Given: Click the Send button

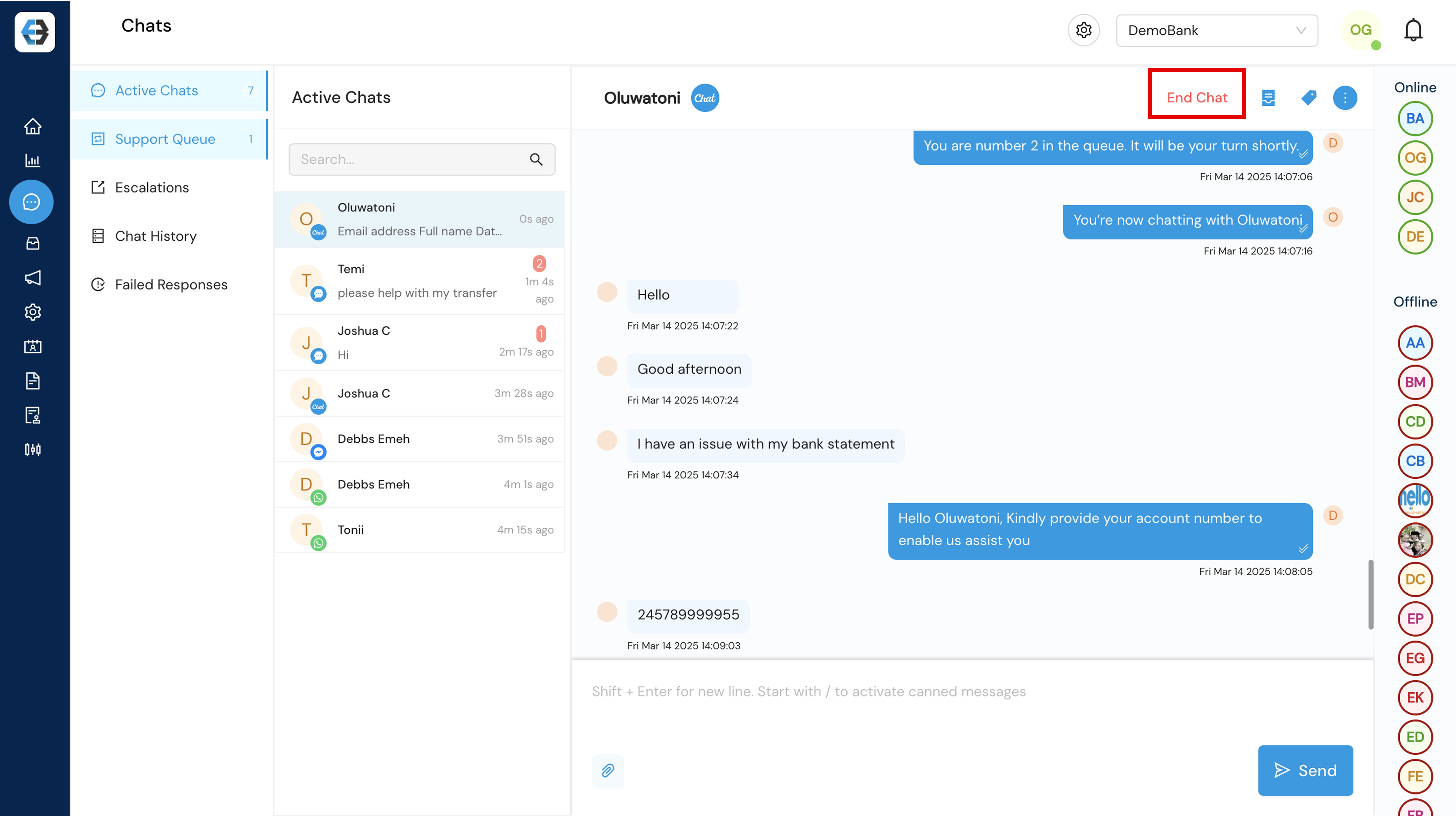Looking at the screenshot, I should pyautogui.click(x=1305, y=770).
